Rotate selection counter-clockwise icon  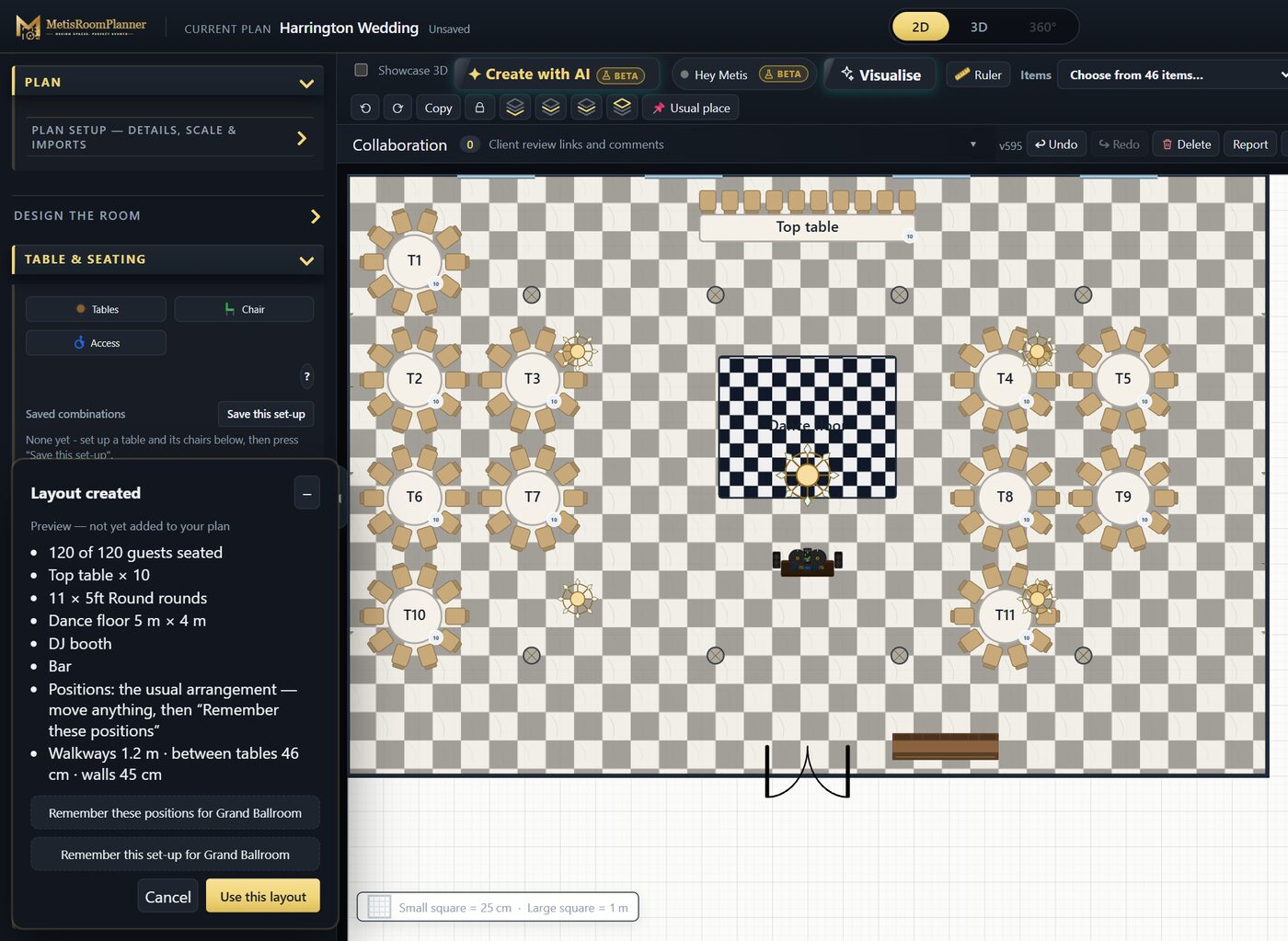click(365, 108)
